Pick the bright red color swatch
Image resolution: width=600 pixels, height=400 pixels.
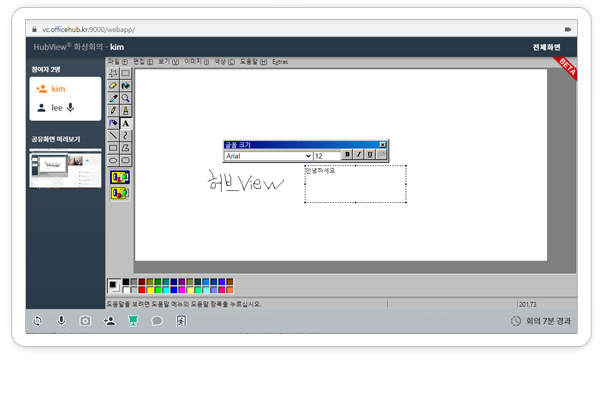[x=142, y=290]
